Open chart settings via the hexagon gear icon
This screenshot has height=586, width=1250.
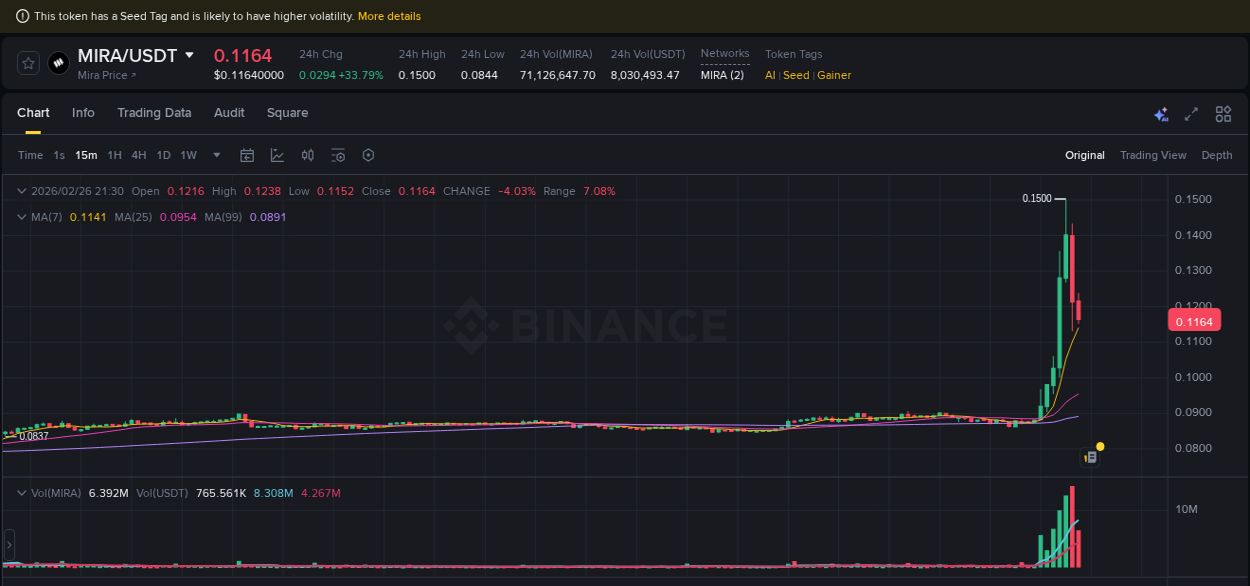click(x=368, y=155)
